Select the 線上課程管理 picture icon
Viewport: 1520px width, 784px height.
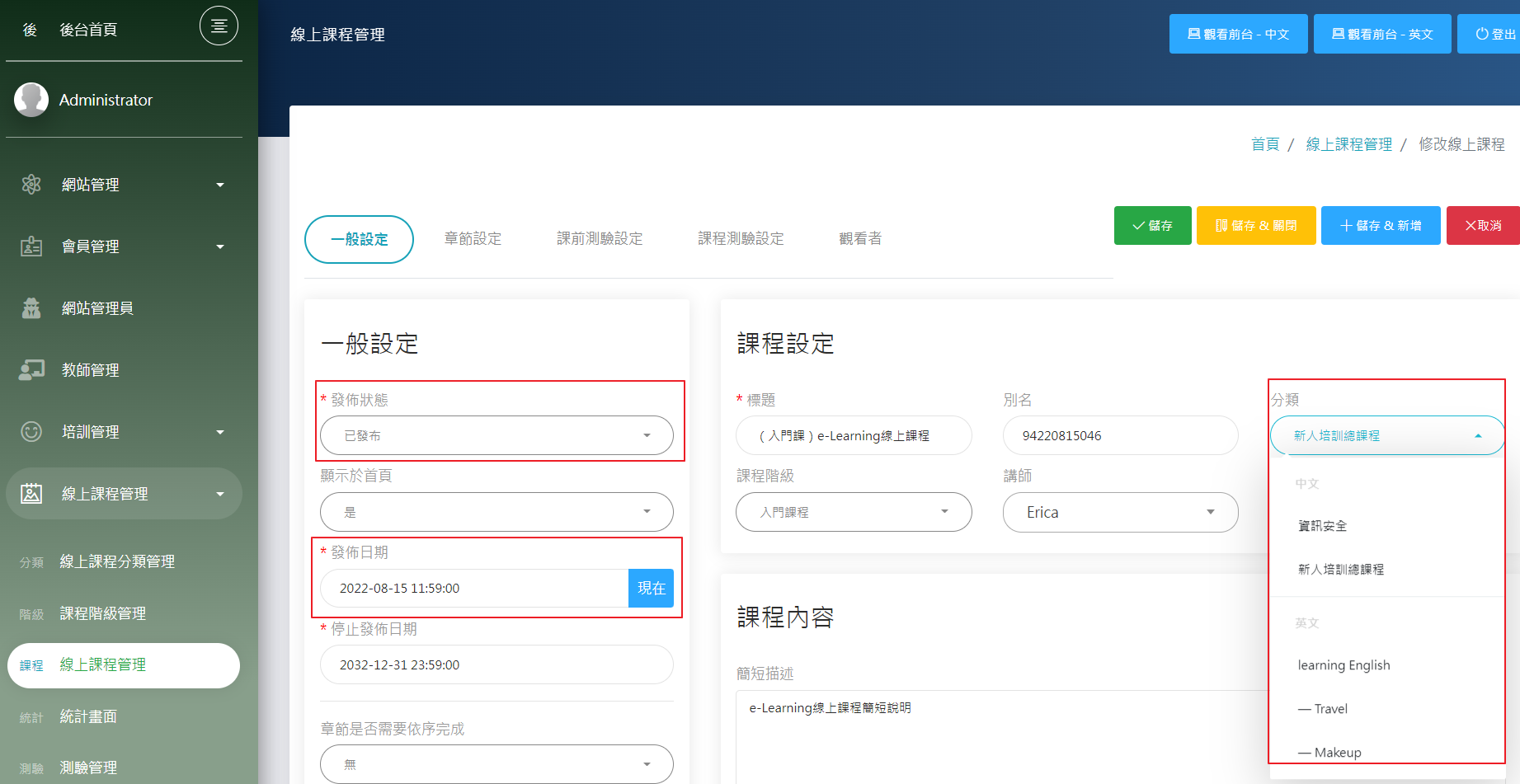(x=31, y=493)
